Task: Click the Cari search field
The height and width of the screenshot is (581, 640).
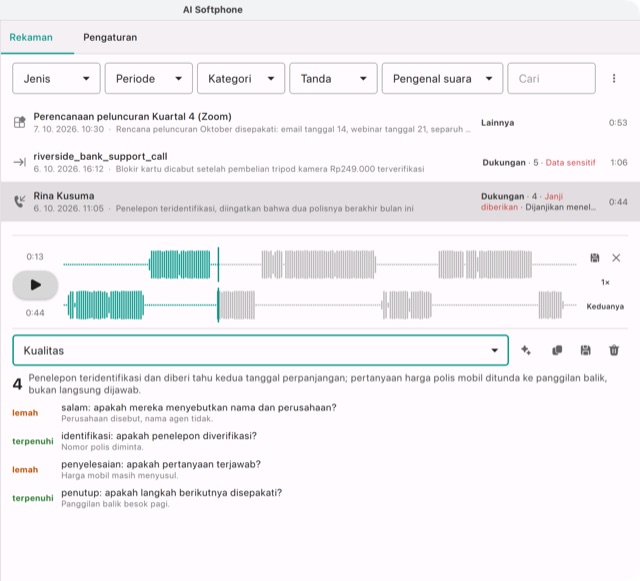Action: (551, 78)
